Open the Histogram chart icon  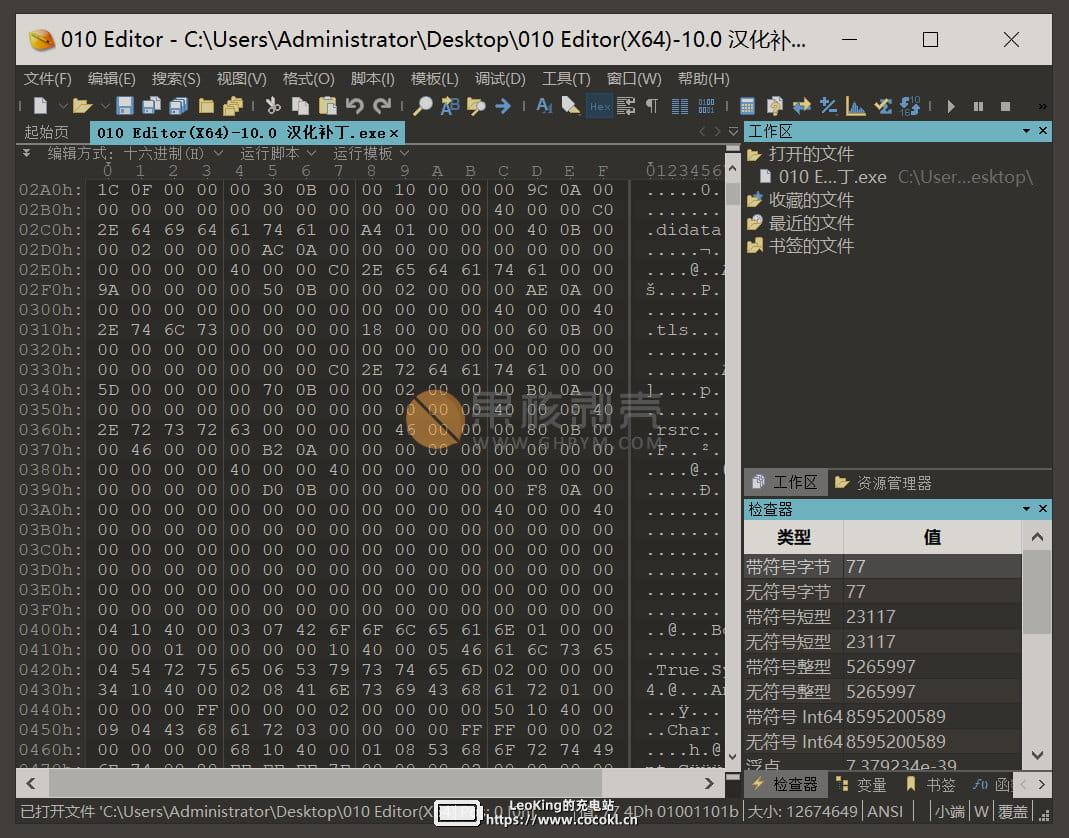coord(856,106)
